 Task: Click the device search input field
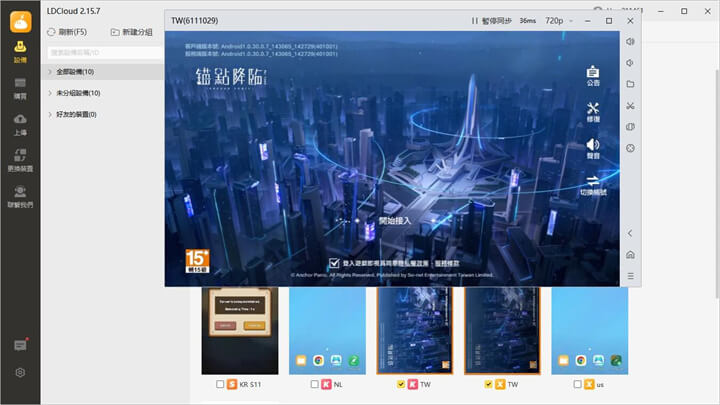point(105,52)
